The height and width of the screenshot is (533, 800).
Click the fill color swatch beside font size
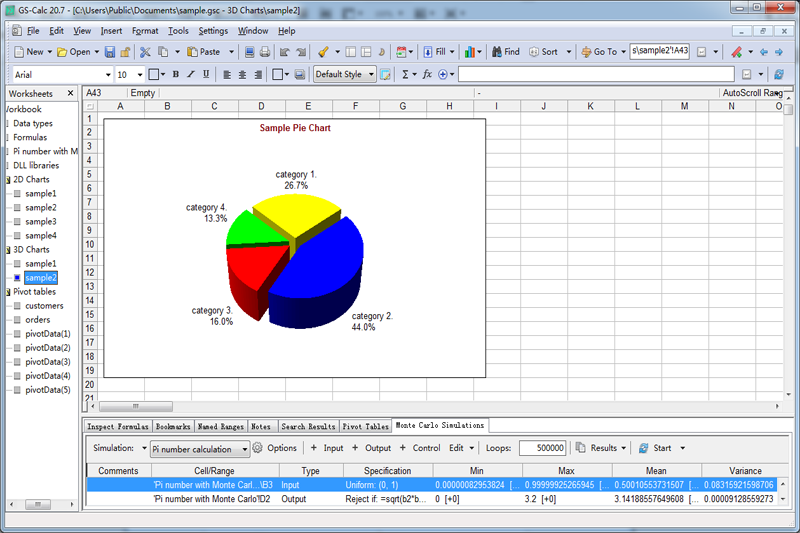(x=154, y=74)
